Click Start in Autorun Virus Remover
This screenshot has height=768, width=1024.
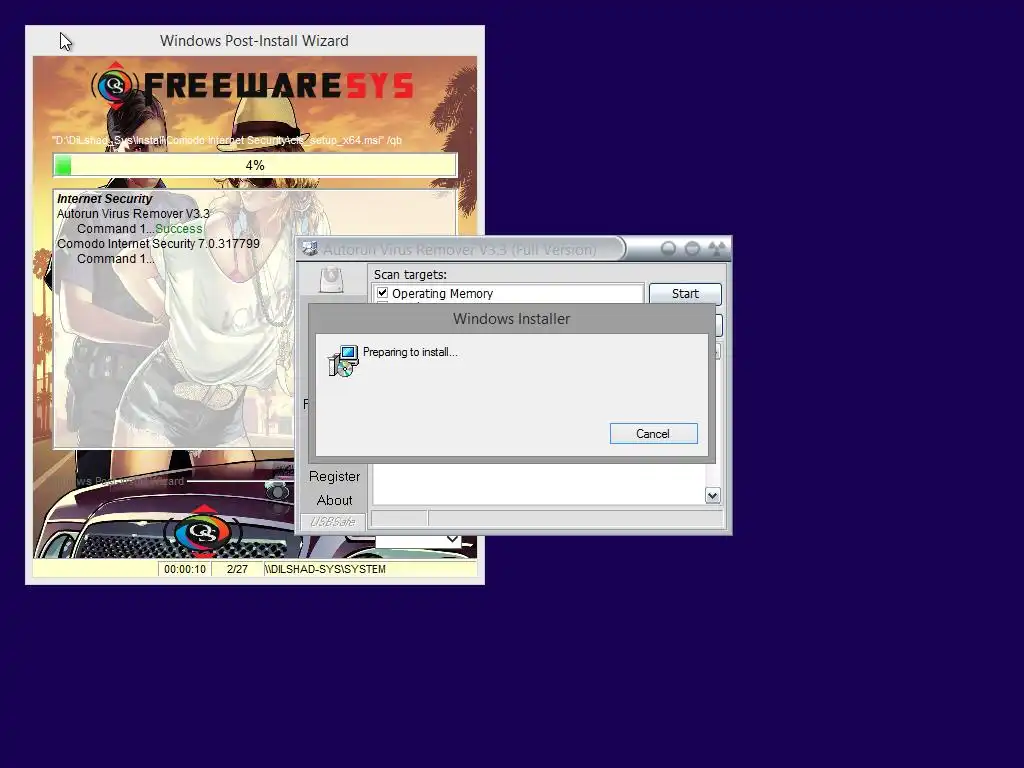pyautogui.click(x=685, y=293)
